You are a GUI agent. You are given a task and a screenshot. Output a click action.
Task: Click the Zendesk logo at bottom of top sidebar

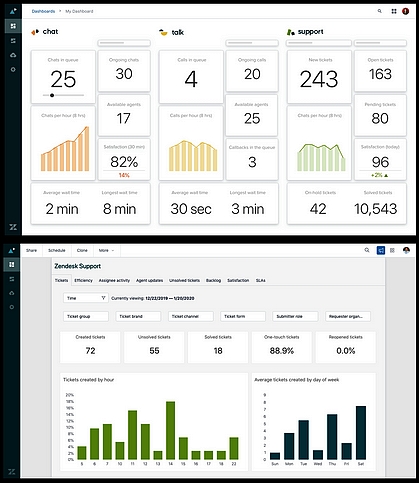[13, 227]
